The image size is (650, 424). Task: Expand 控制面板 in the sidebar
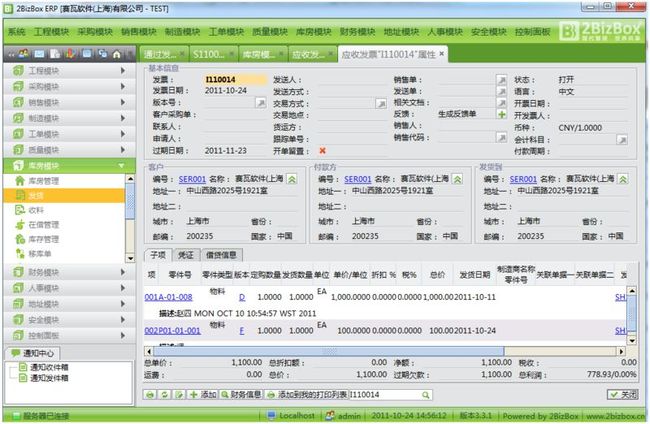coord(69,335)
